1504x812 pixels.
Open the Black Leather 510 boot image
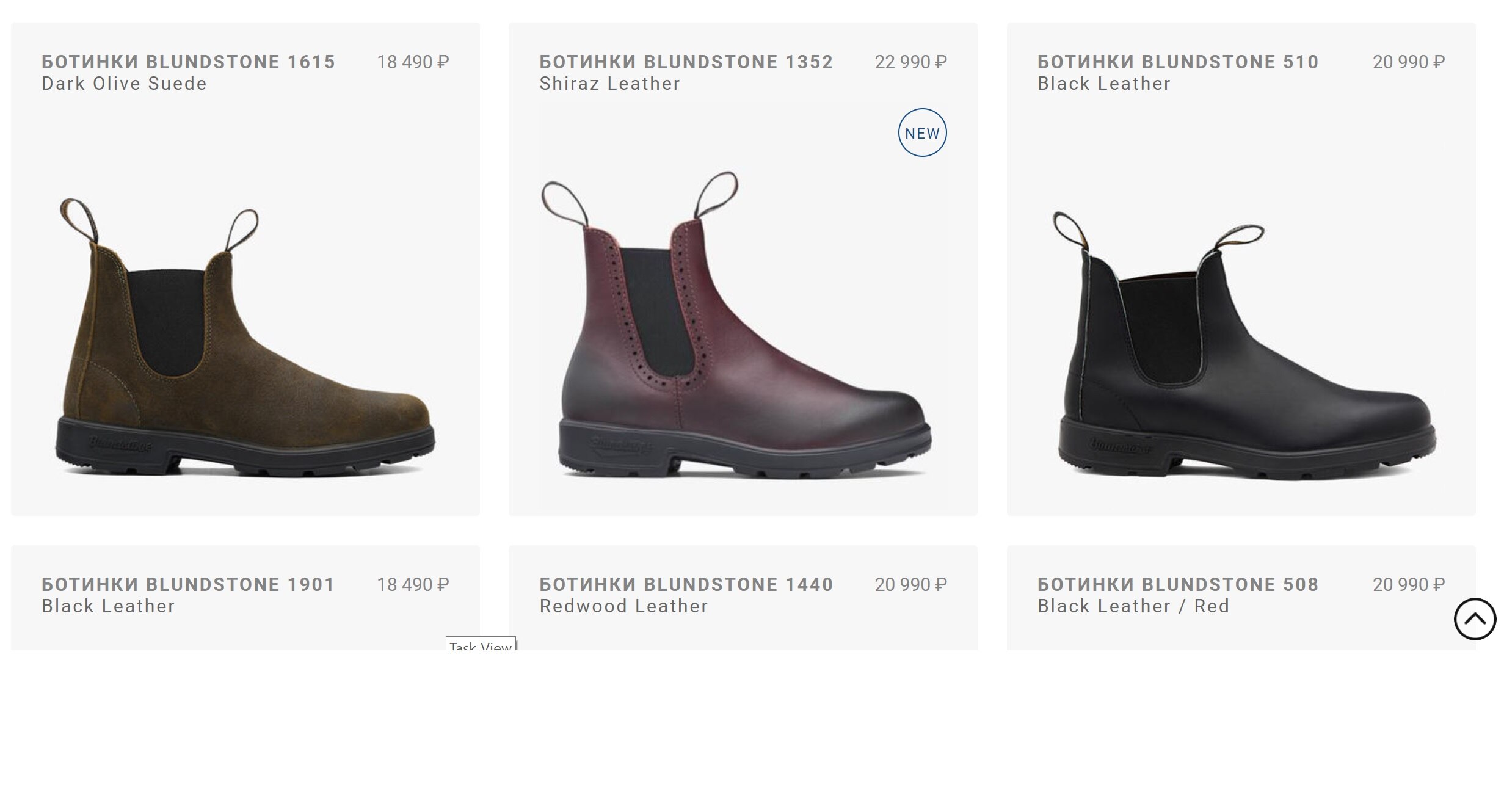point(1243,348)
